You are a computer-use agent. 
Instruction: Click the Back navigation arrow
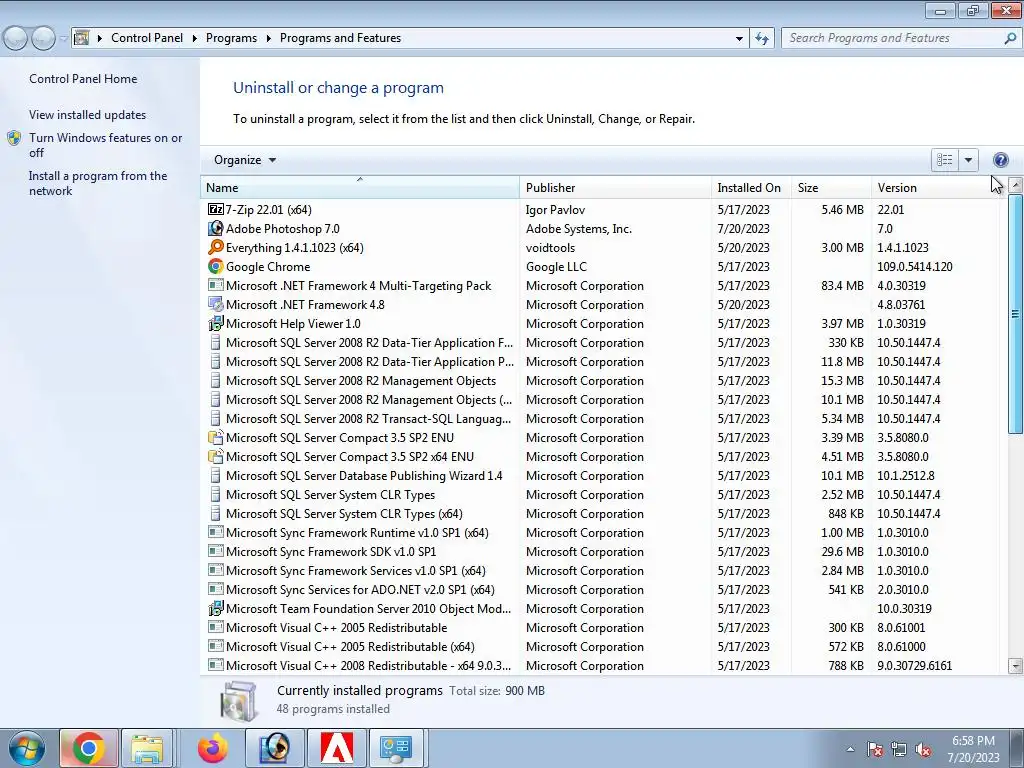pos(16,38)
